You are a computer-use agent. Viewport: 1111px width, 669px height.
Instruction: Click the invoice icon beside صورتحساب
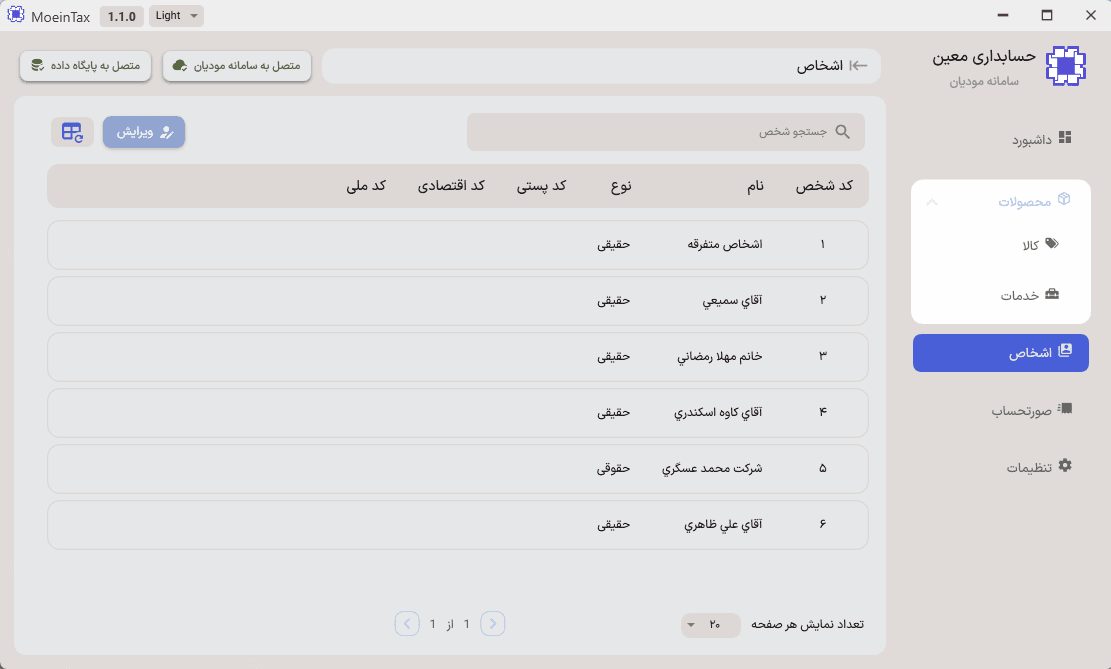[1065, 408]
